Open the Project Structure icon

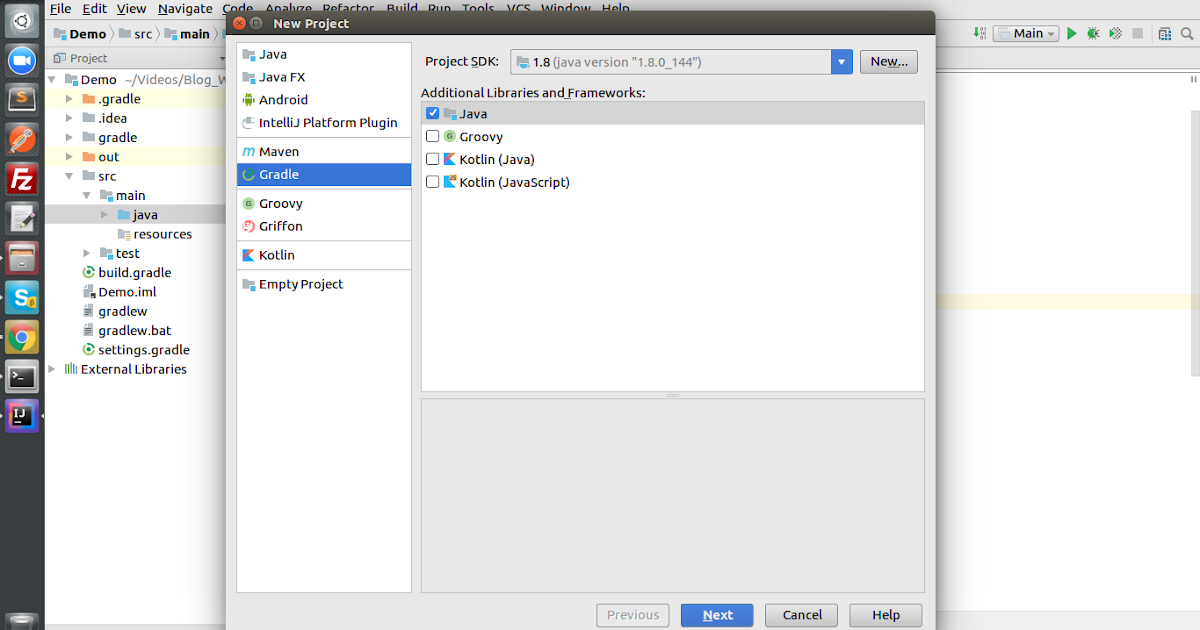pos(1166,33)
